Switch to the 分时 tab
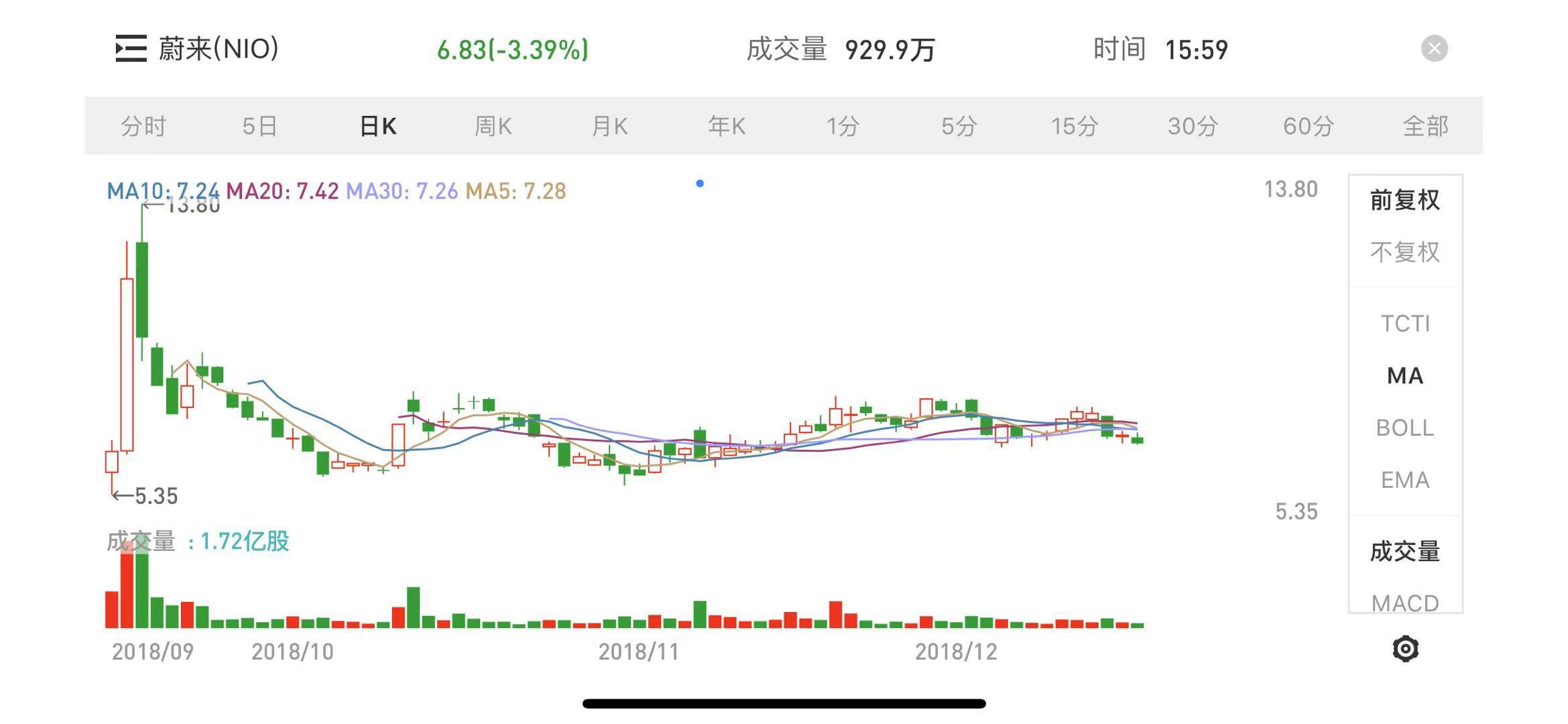Screen dimensions: 1568x724 tap(143, 126)
